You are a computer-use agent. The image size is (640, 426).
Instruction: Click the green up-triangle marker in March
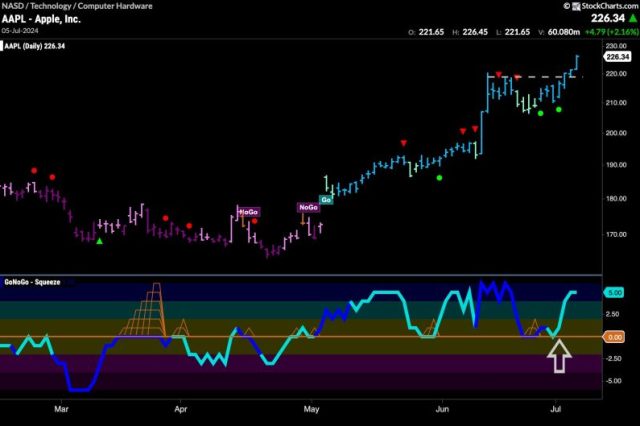pyautogui.click(x=99, y=241)
